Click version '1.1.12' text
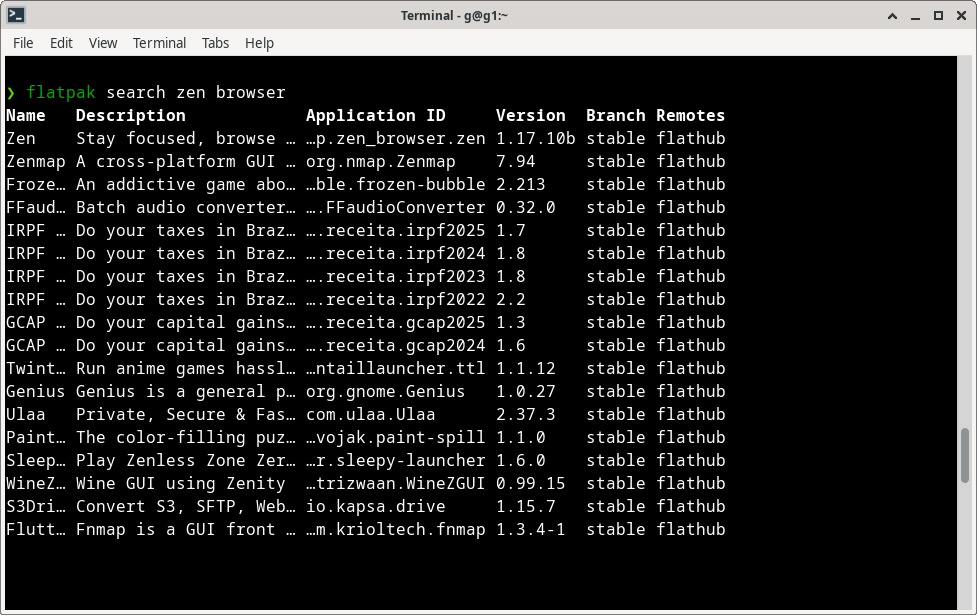The height and width of the screenshot is (615, 977). (x=526, y=369)
